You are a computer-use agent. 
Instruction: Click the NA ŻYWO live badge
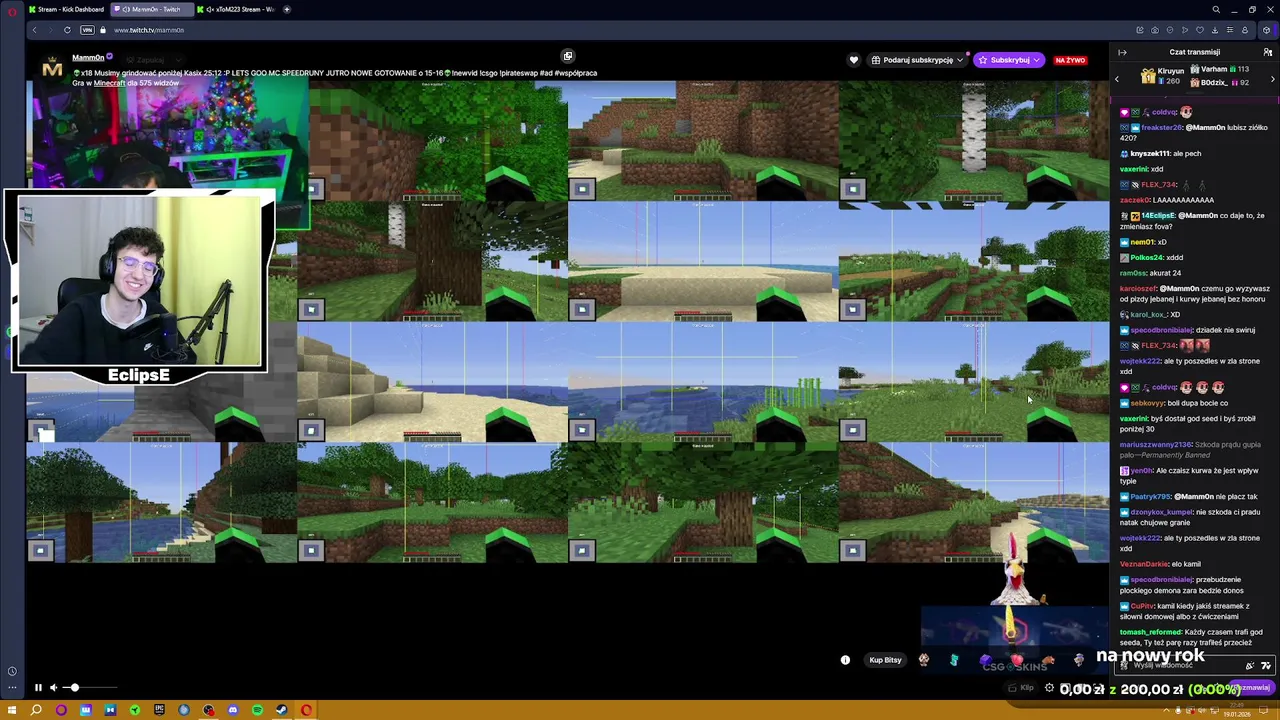tap(1070, 60)
